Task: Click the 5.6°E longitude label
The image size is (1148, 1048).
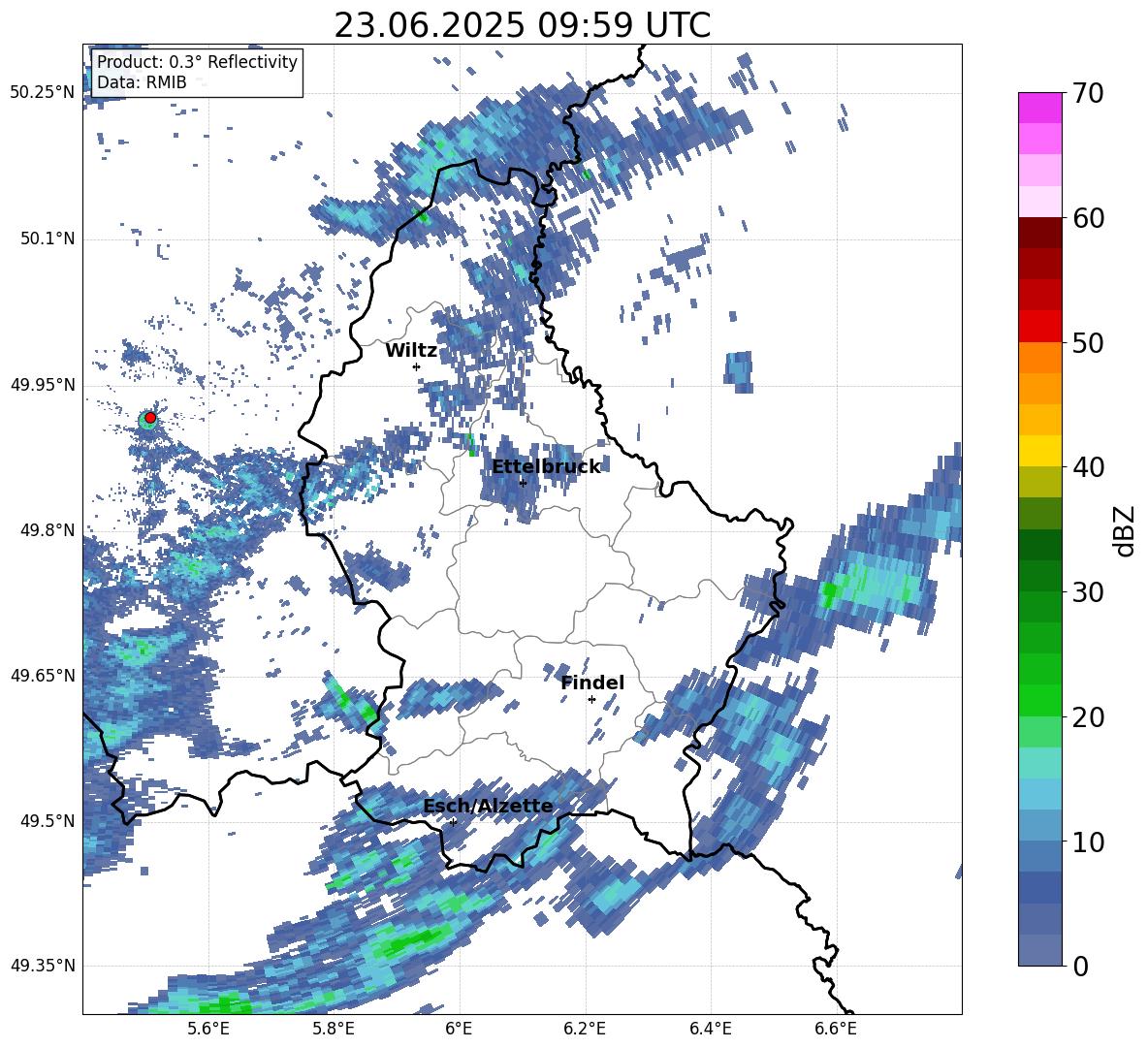Action: pyautogui.click(x=208, y=1029)
